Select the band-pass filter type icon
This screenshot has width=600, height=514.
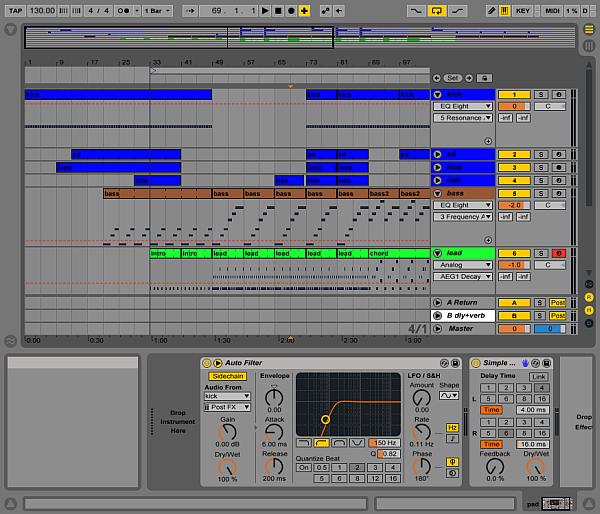pos(339,443)
